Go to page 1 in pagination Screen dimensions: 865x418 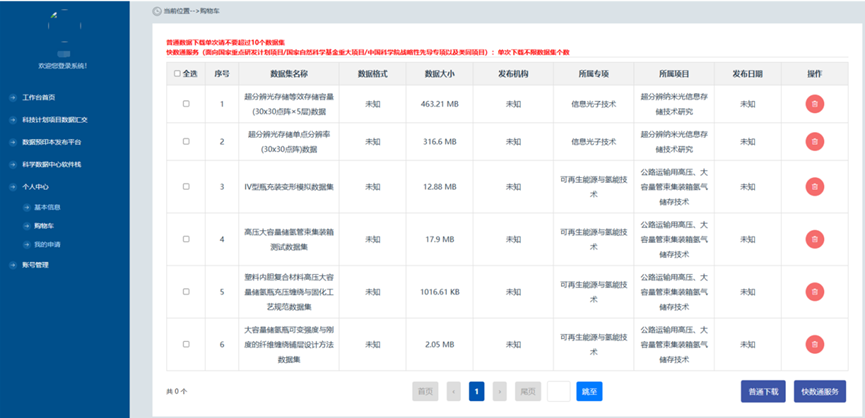(x=476, y=391)
